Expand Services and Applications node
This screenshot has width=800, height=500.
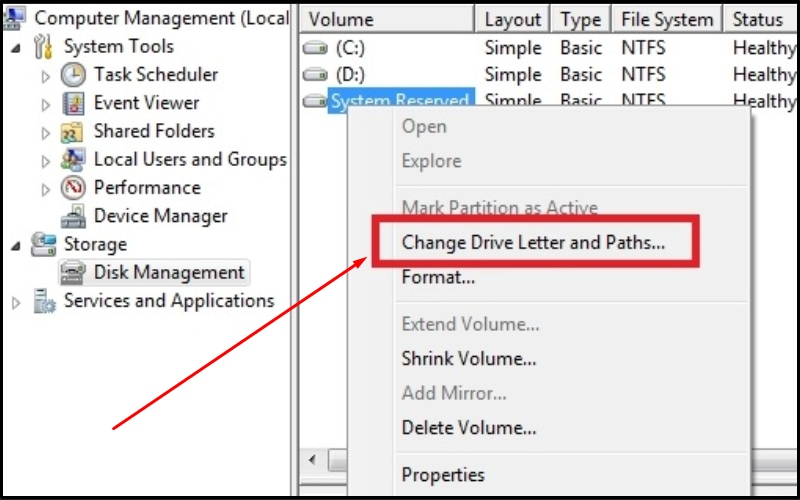coord(16,303)
